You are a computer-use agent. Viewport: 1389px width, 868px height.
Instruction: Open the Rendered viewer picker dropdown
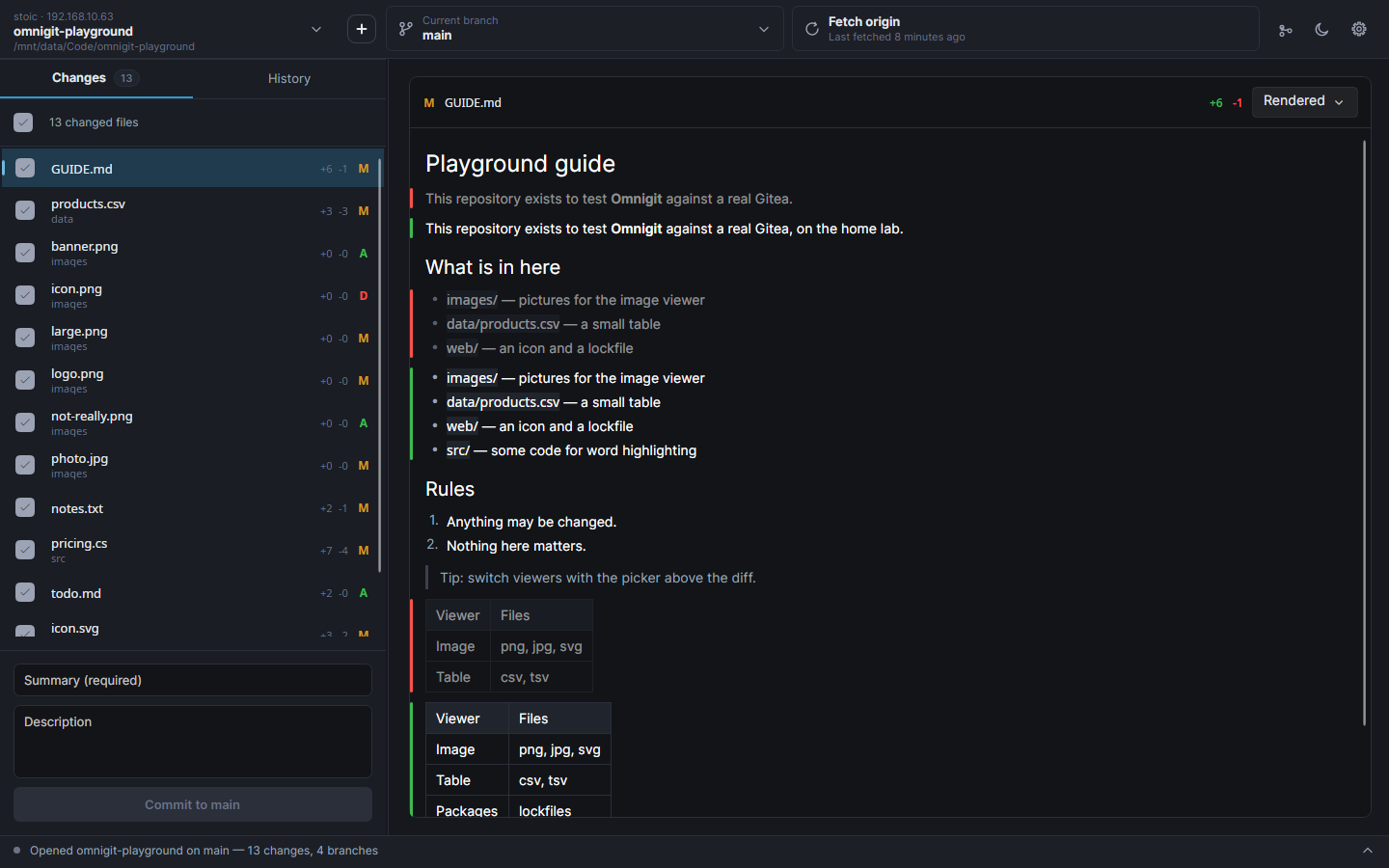pyautogui.click(x=1304, y=101)
